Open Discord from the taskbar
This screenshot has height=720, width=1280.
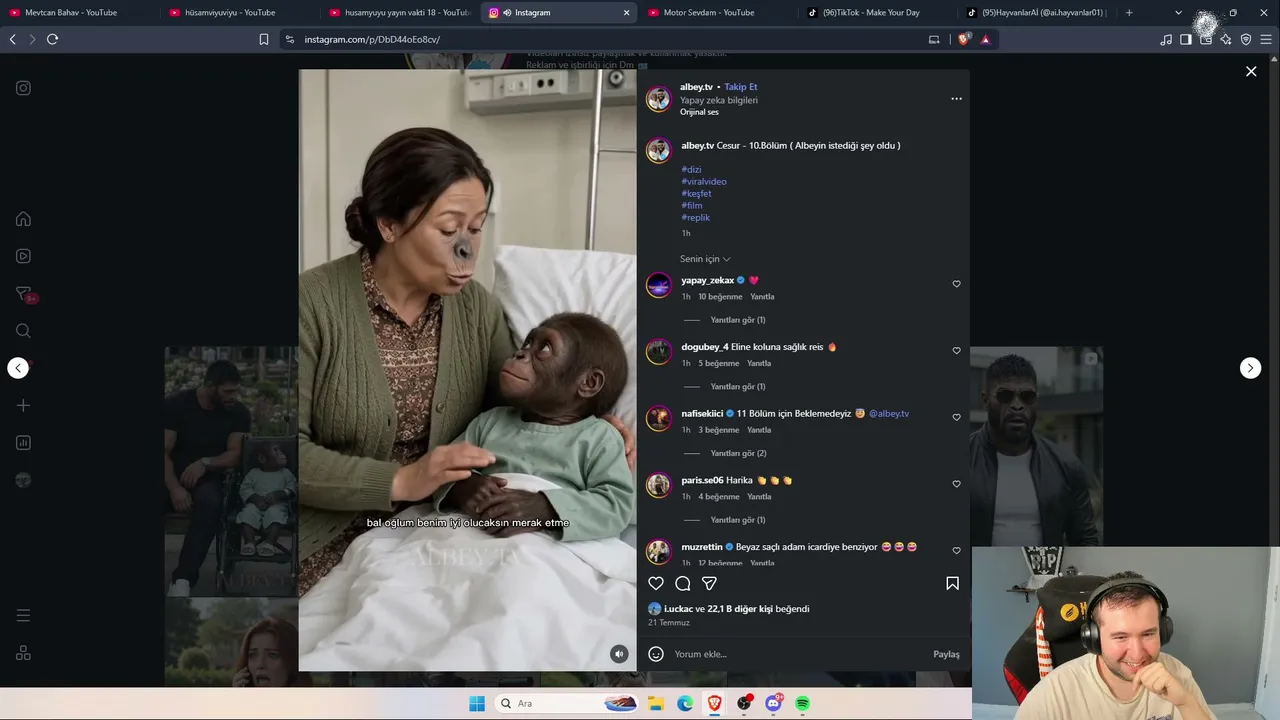773,703
